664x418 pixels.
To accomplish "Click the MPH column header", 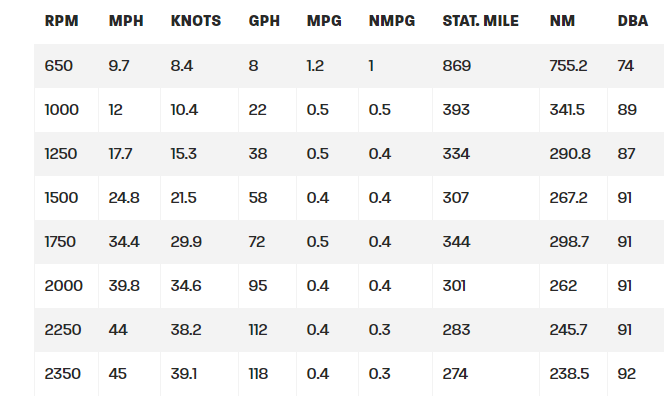I will coord(125,21).
